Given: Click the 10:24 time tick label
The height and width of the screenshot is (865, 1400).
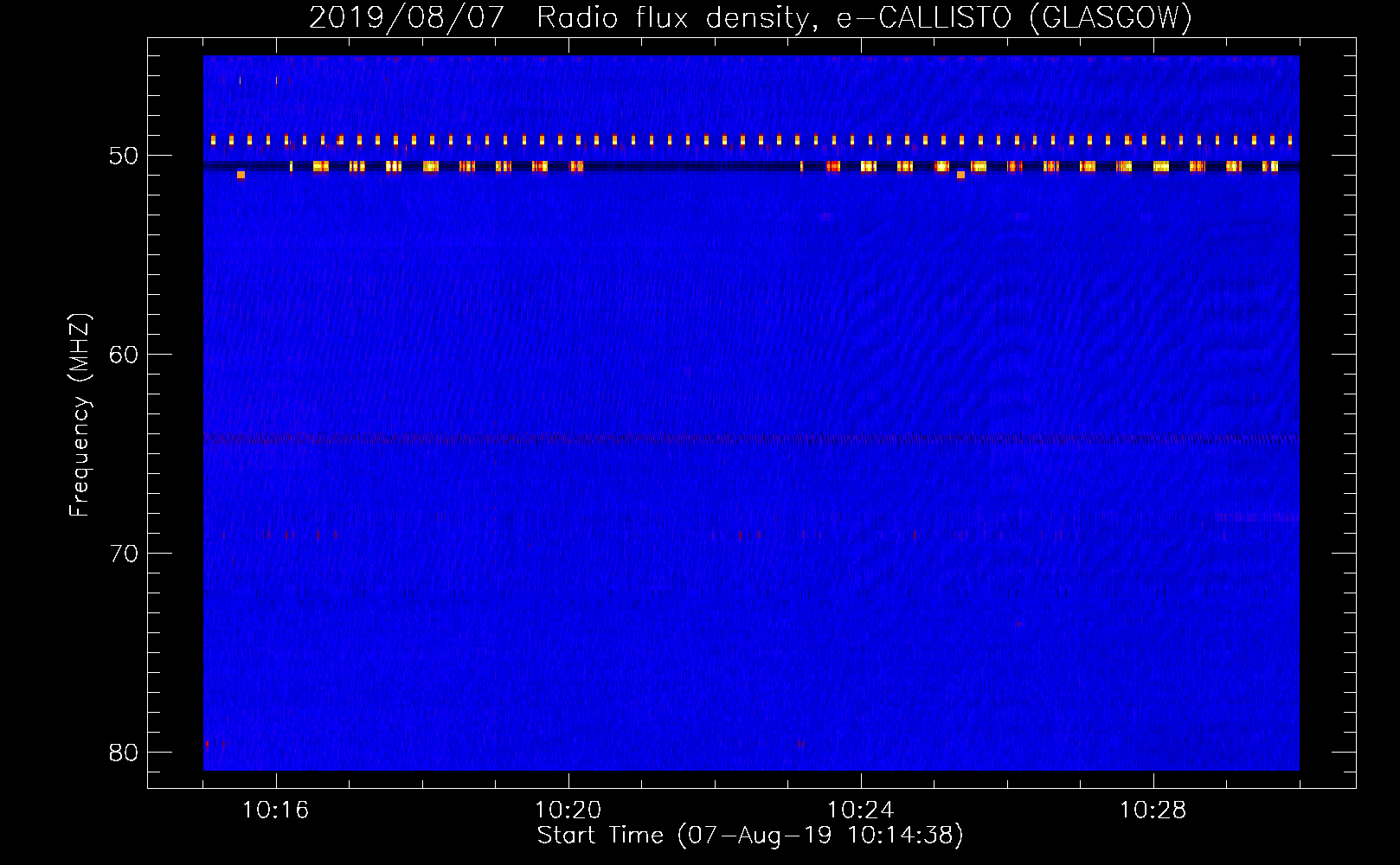Looking at the screenshot, I should pyautogui.click(x=860, y=811).
